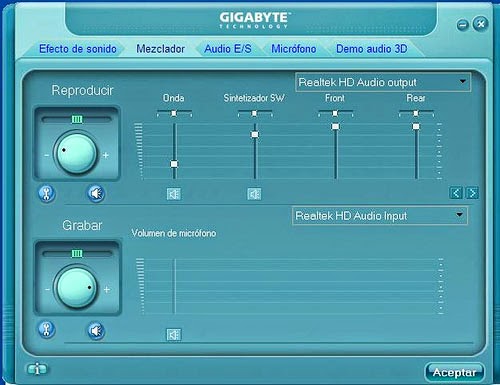Click the Reproducir master volume knob
This screenshot has height=385, width=500.
tap(76, 153)
